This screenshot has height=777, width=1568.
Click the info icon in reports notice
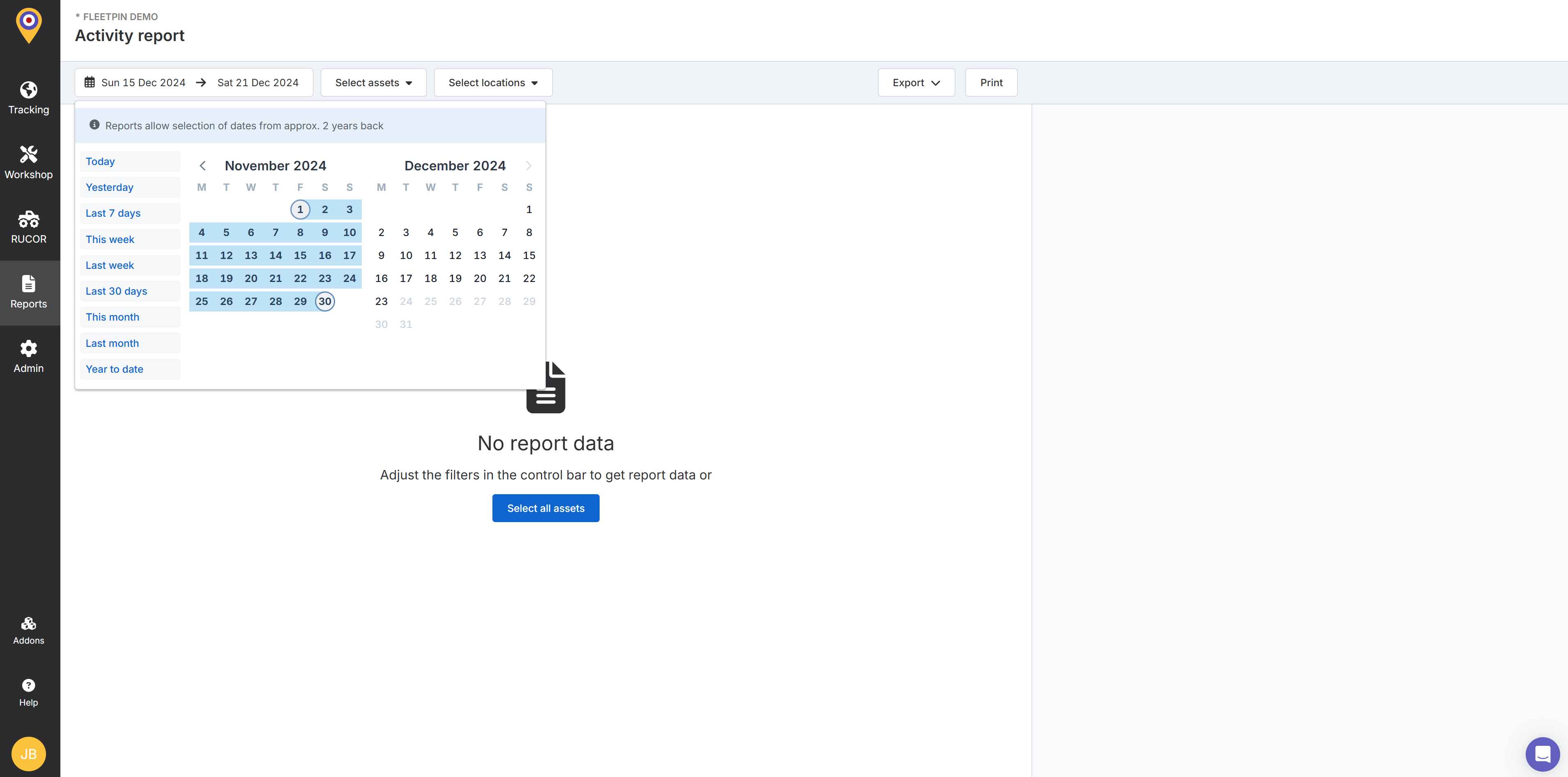94,125
